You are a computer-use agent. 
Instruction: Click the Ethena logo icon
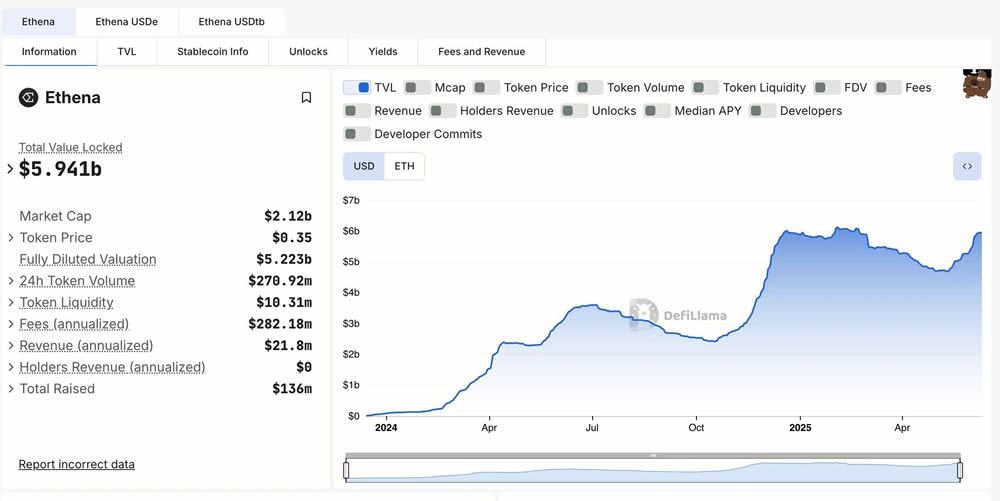coord(28,97)
